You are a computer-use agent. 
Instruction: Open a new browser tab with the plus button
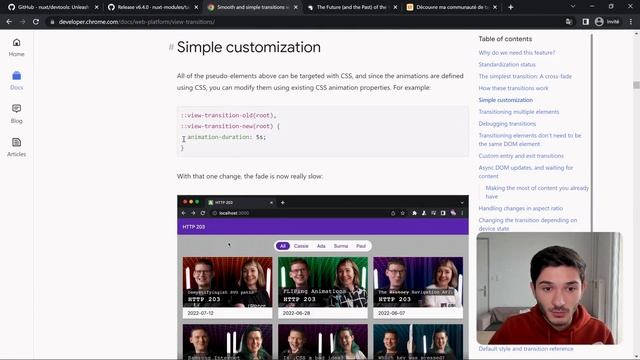pos(511,7)
